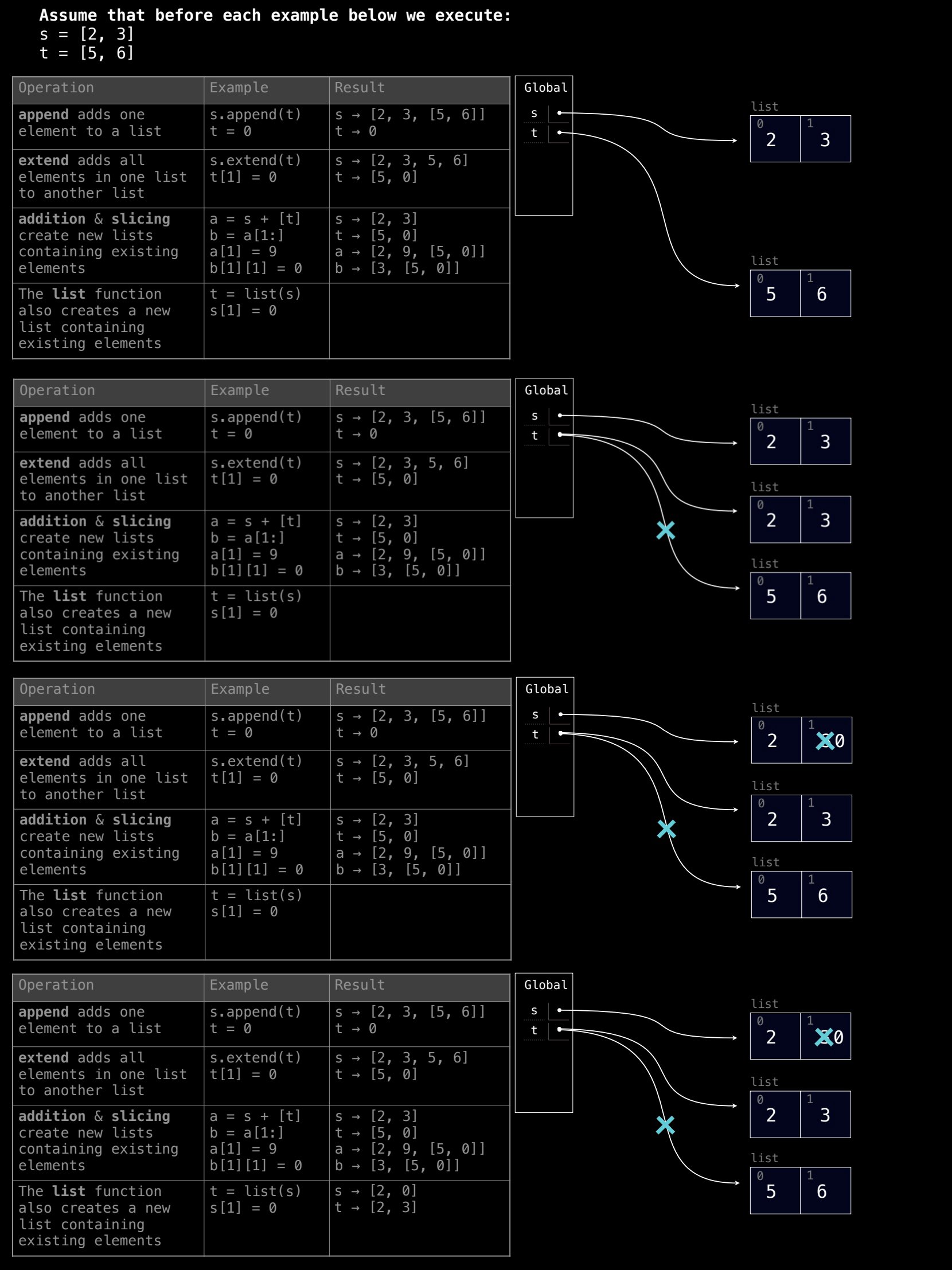Click 's.append(t)' in the first table
The width and height of the screenshot is (952, 1270).
(x=256, y=115)
